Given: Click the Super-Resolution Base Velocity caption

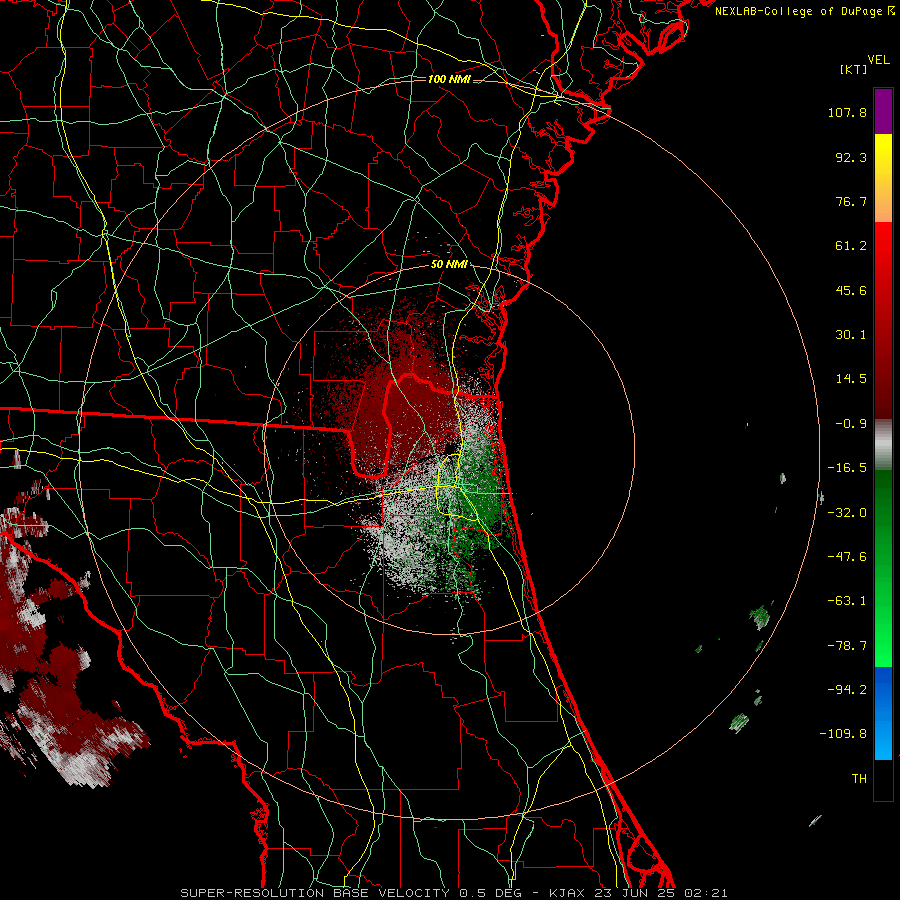Looking at the screenshot, I should (454, 893).
